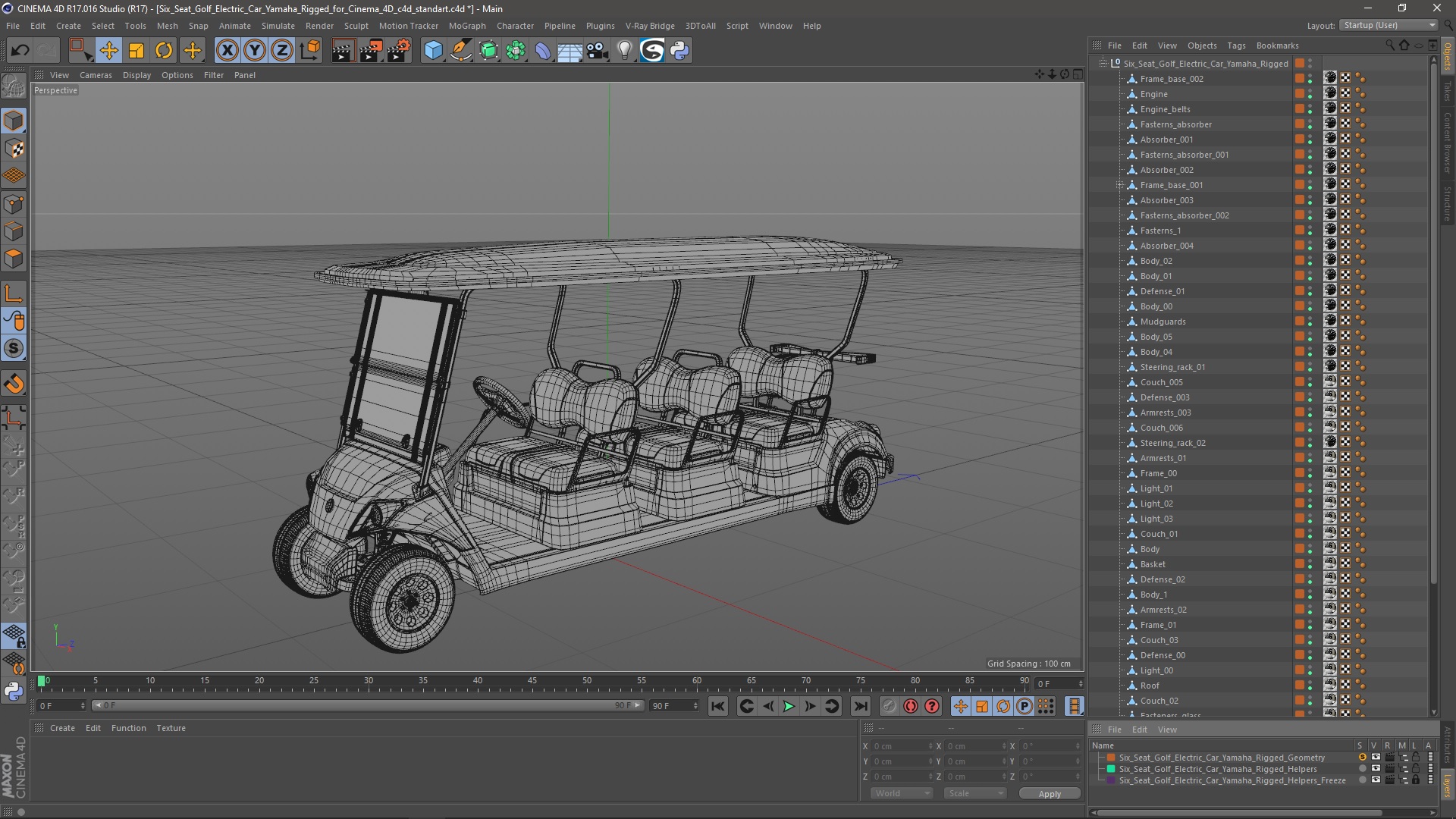The height and width of the screenshot is (819, 1456).
Task: Click the Step forward one frame button
Action: (810, 707)
